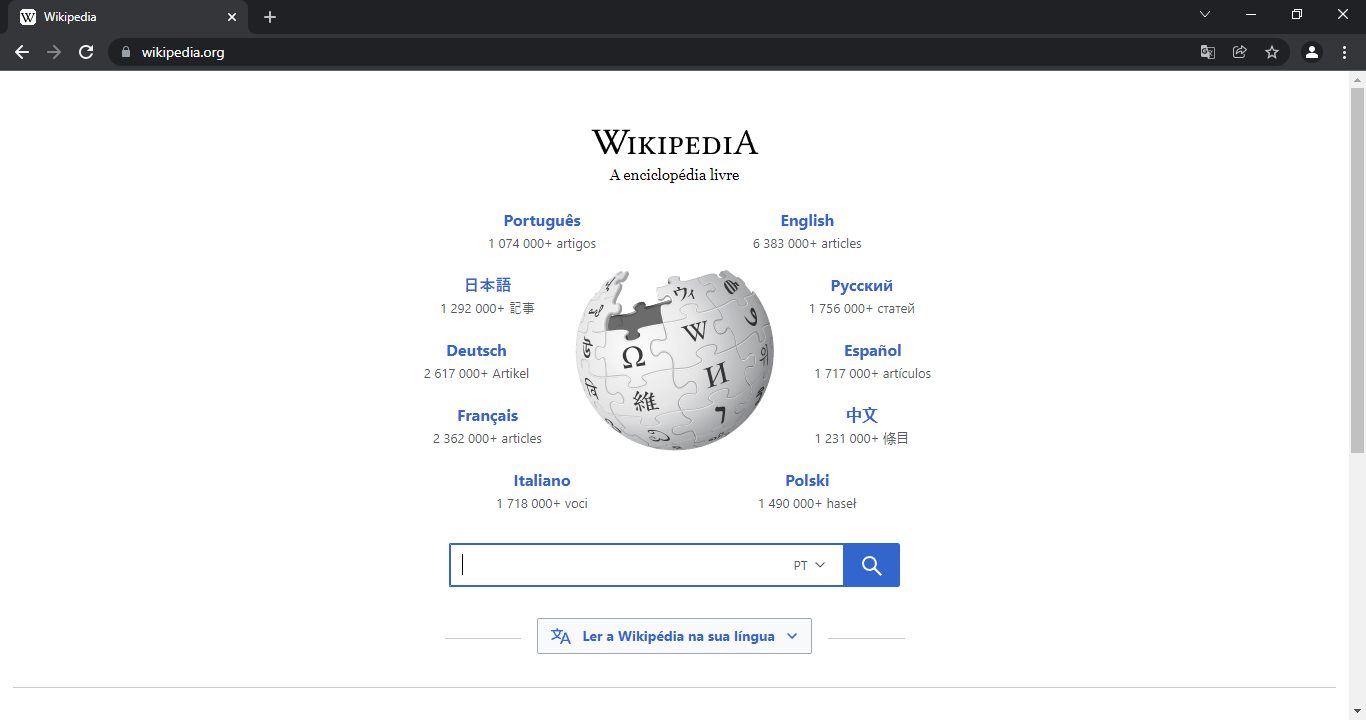This screenshot has width=1366, height=720.
Task: Share this page using the share icon
Action: coord(1240,52)
